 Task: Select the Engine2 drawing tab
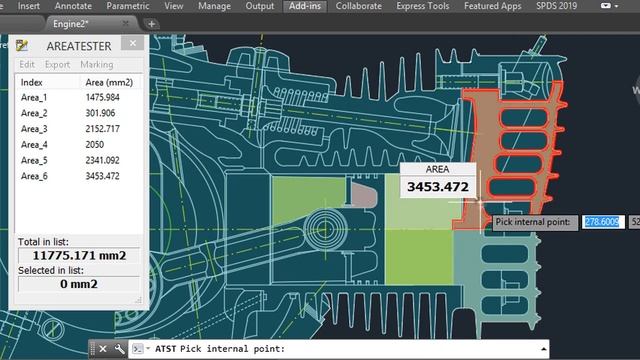[x=71, y=24]
